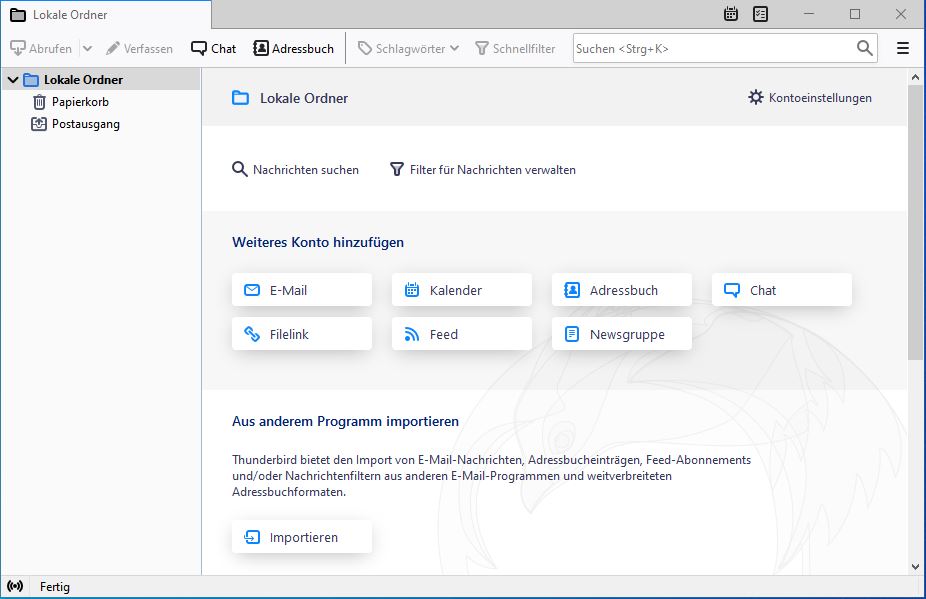The image size is (926, 599).
Task: Add a new E-Mail account
Action: (302, 290)
